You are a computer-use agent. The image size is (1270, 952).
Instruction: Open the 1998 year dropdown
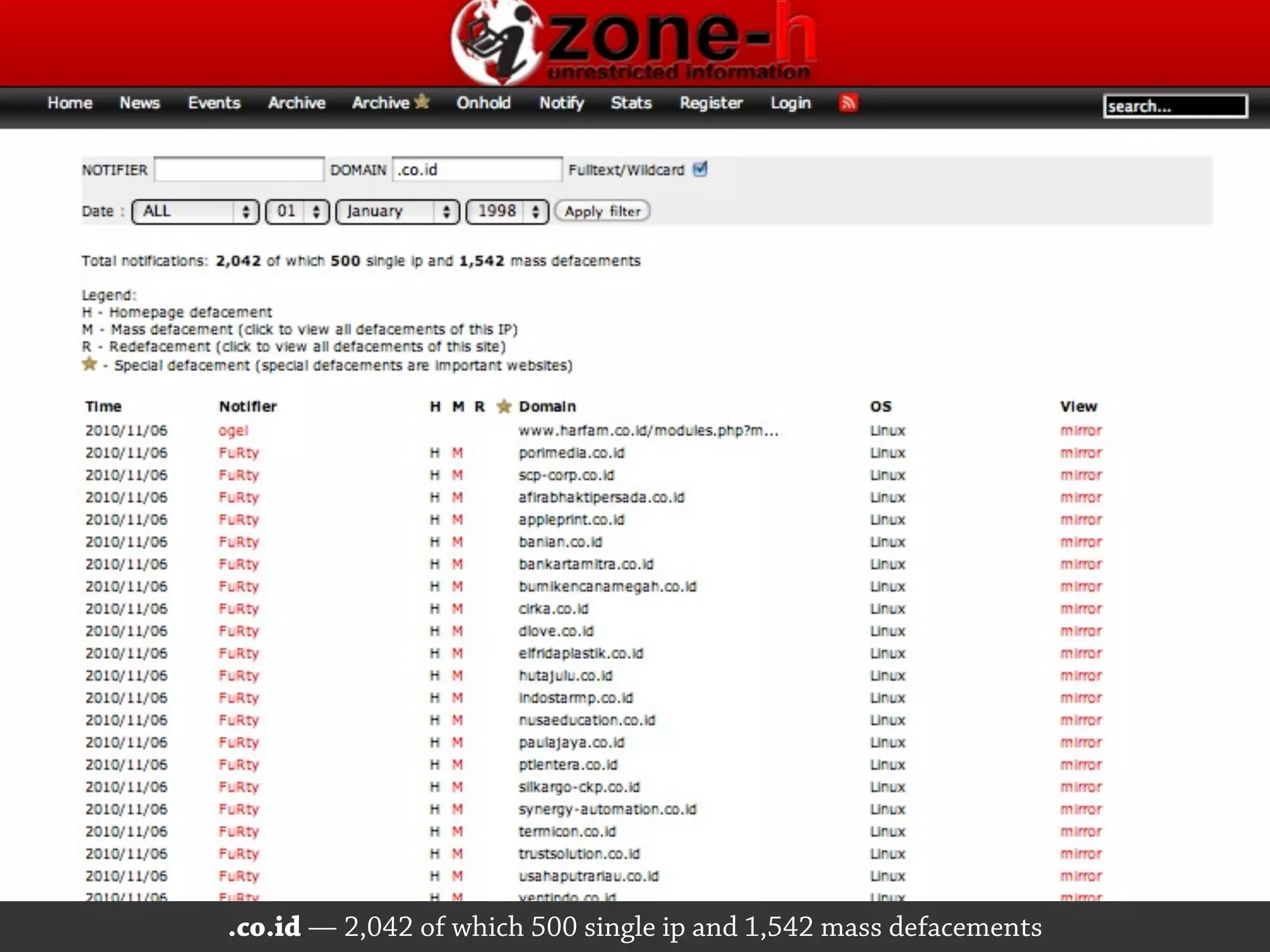(x=507, y=211)
